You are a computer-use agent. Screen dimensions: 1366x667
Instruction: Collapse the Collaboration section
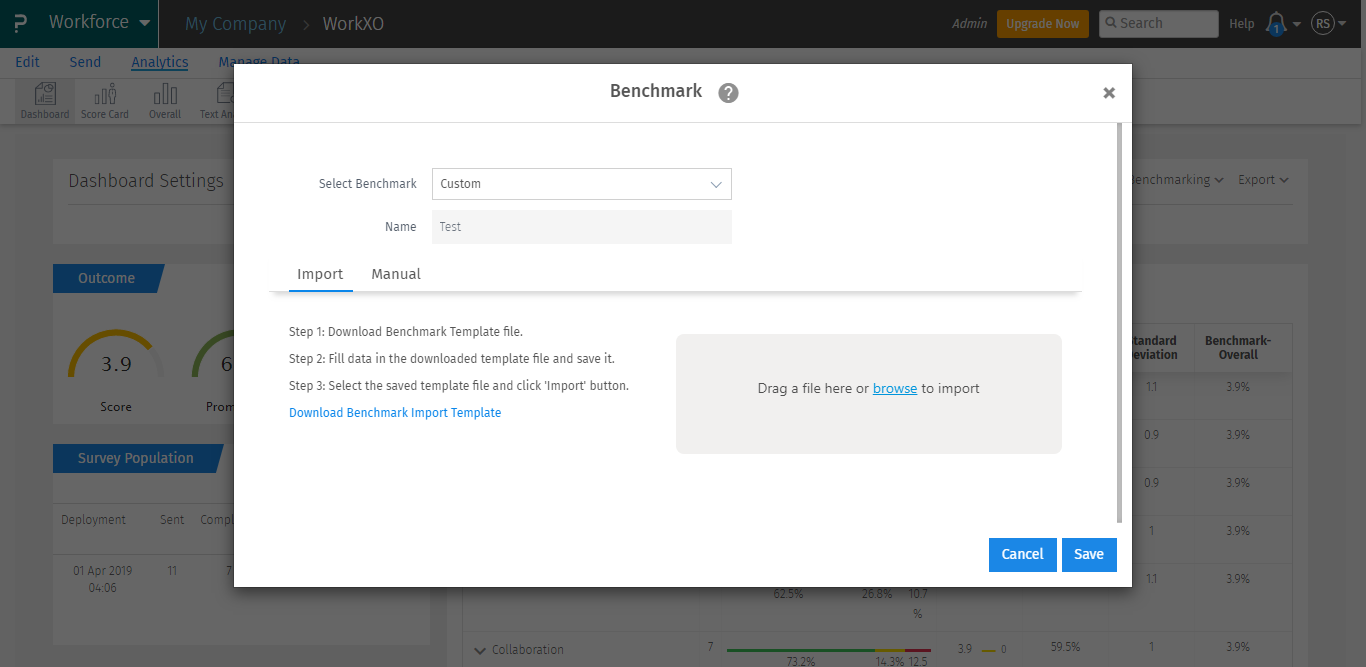click(480, 650)
